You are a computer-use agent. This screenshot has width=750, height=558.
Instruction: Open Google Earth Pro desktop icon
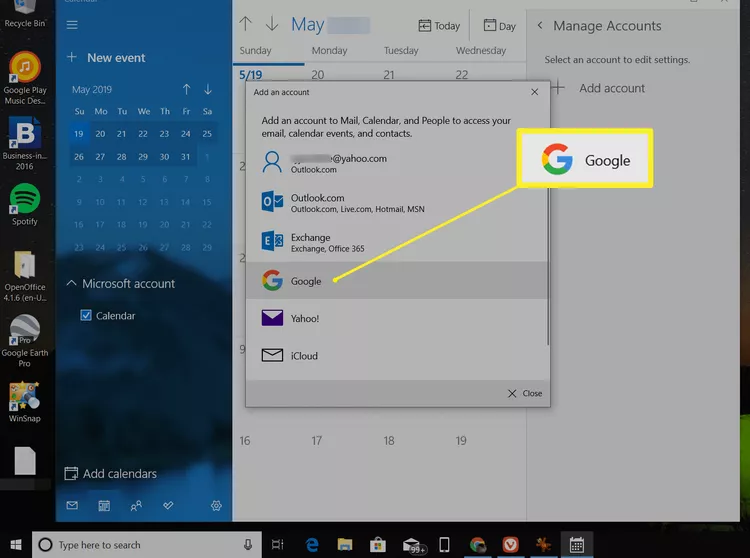point(24,341)
